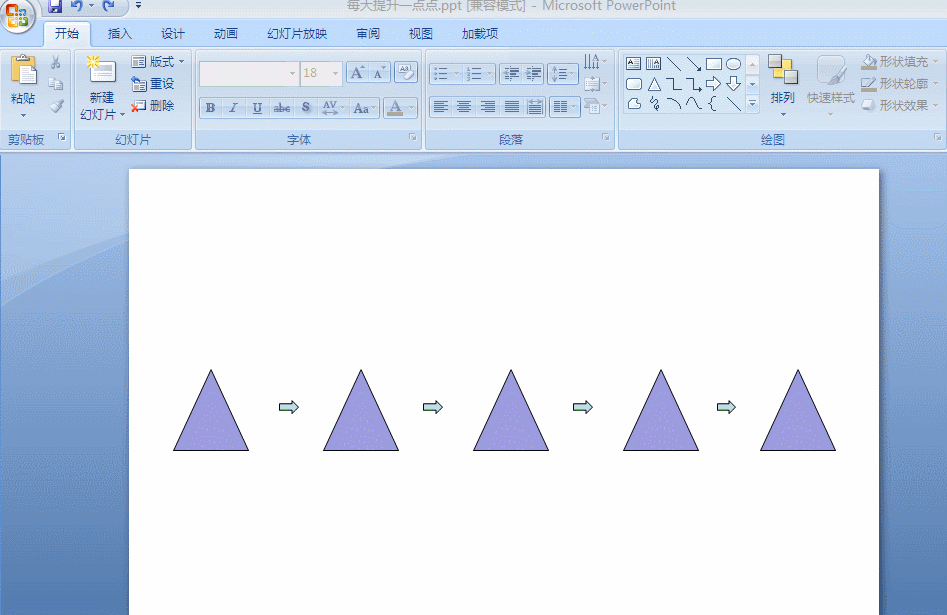The width and height of the screenshot is (947, 615).
Task: Select the isosceles triangle shape in gallery
Action: click(x=654, y=84)
